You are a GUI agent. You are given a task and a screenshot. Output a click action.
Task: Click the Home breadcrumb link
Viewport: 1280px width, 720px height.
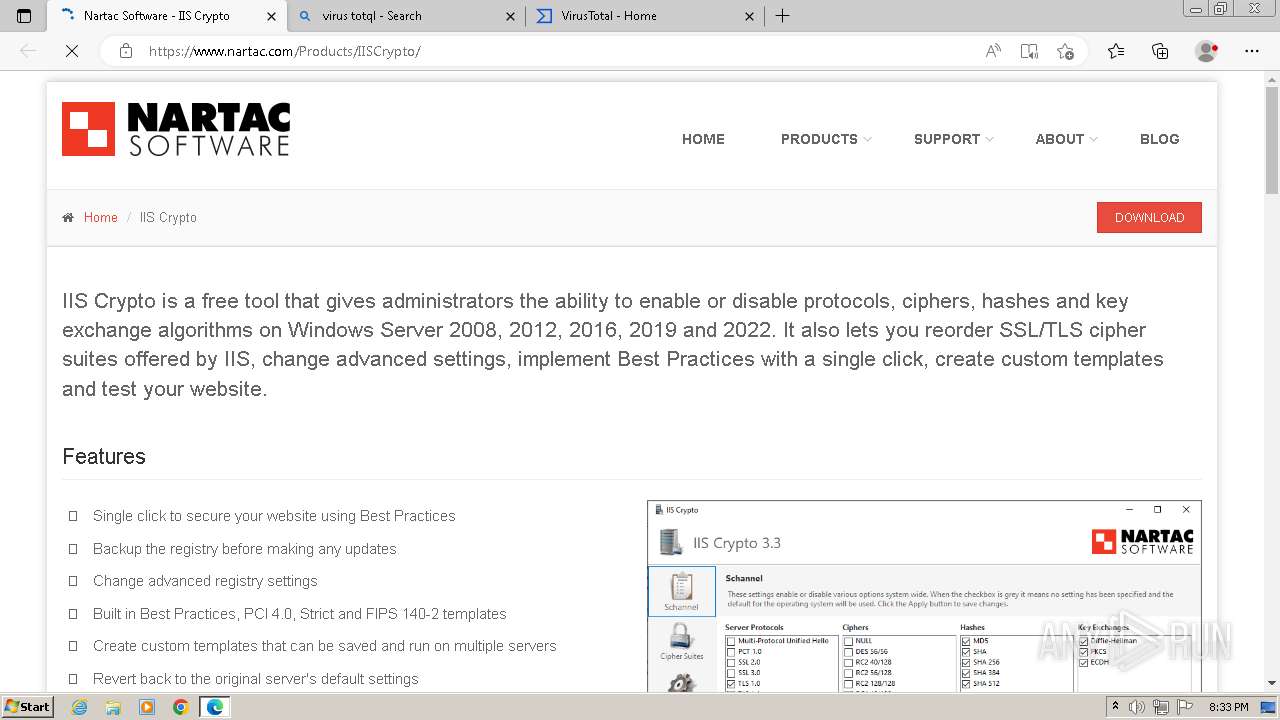[100, 217]
